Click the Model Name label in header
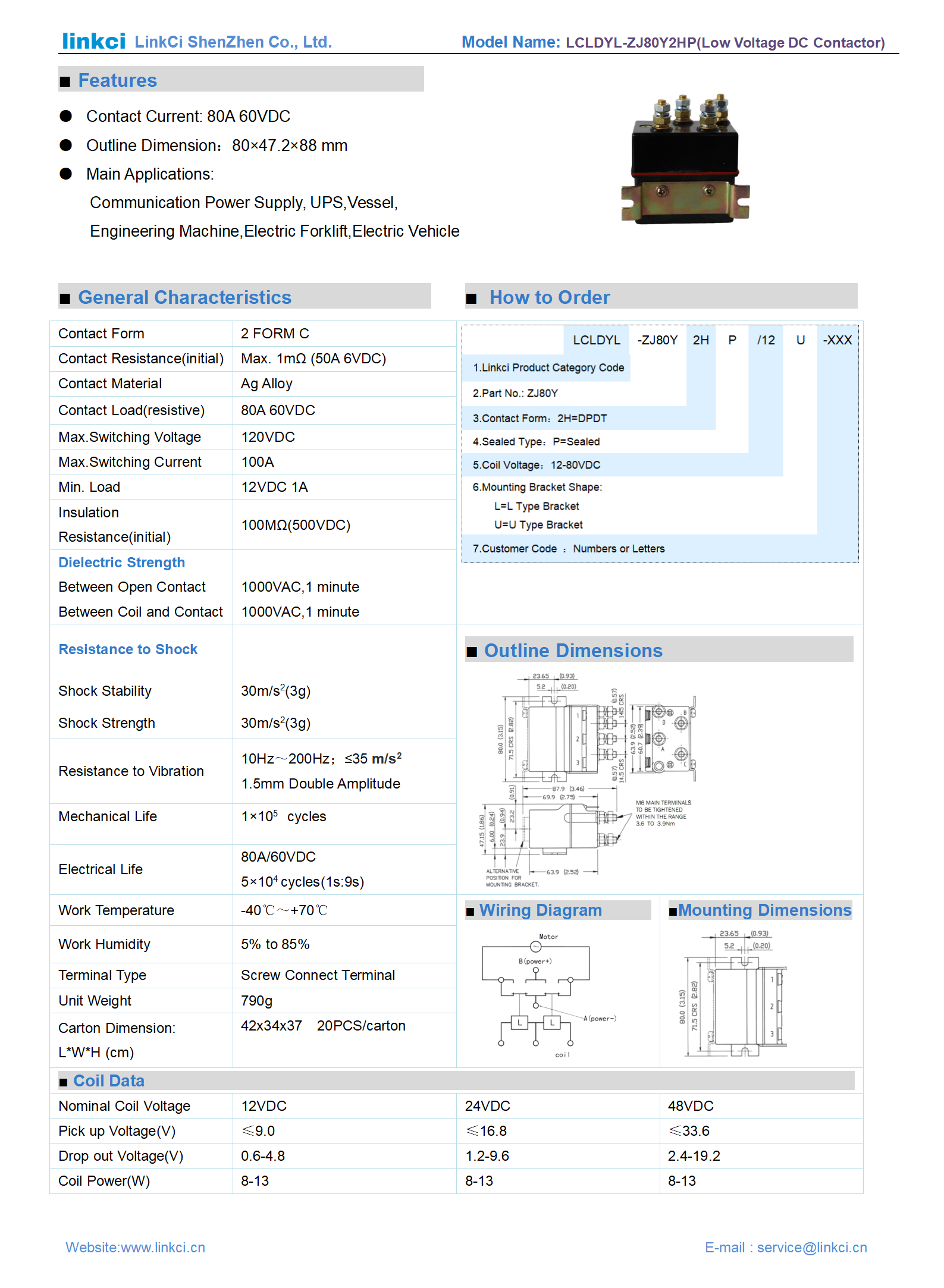 (510, 42)
